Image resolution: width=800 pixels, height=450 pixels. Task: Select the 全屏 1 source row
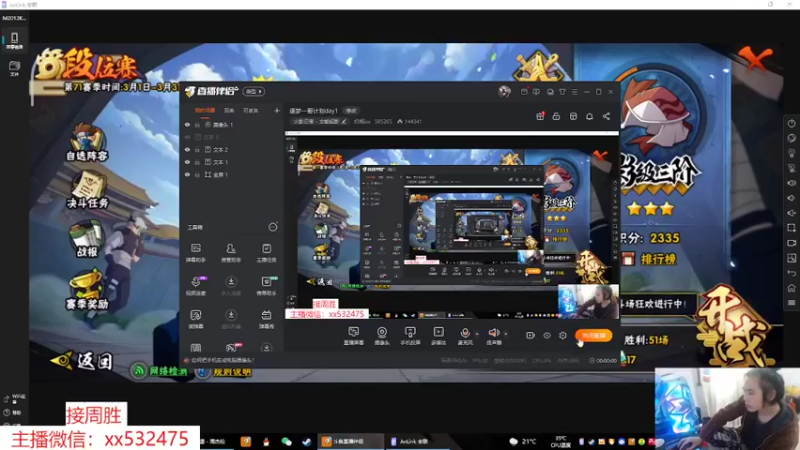tap(232, 174)
